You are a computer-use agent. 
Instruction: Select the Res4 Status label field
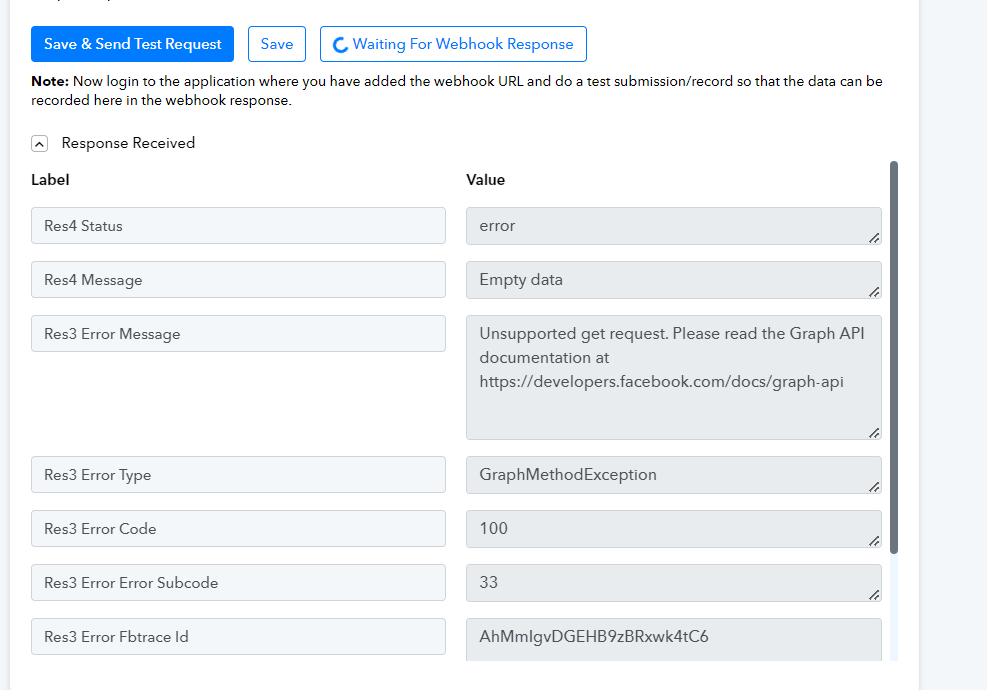[238, 225]
